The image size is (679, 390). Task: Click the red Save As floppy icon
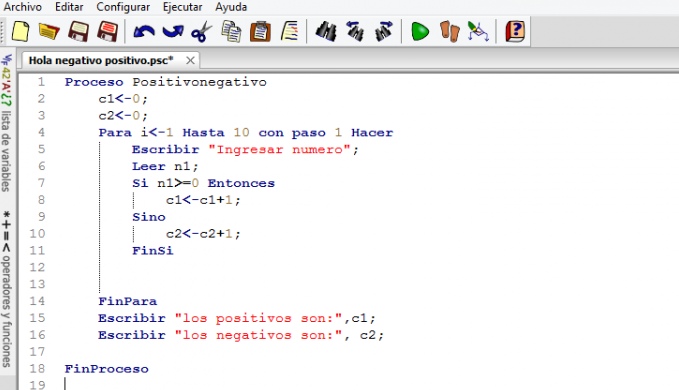[107, 32]
